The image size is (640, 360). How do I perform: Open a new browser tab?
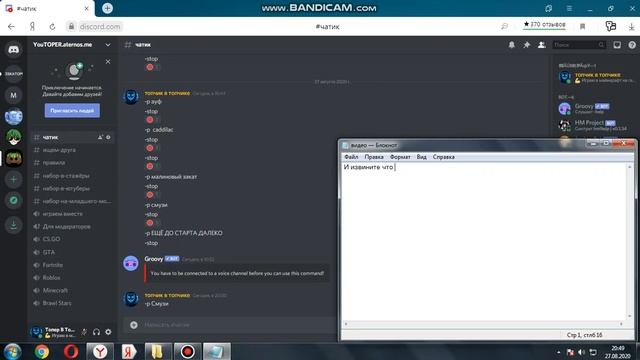107,8
